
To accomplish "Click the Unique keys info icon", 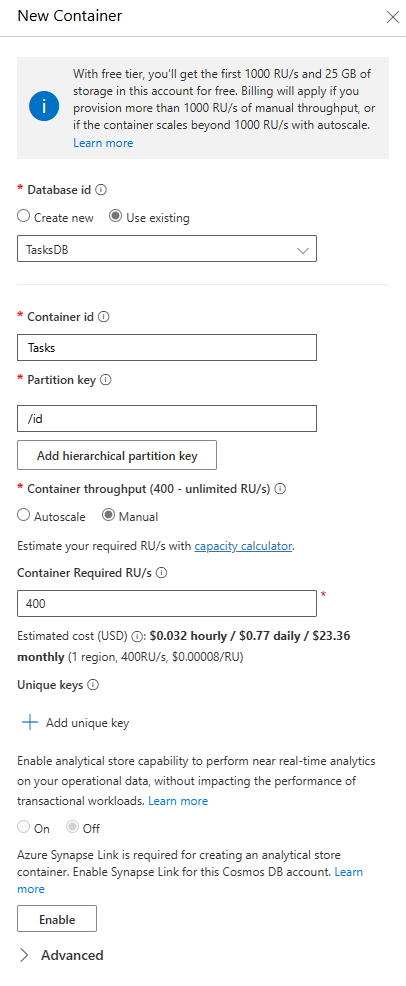I will 93,685.
